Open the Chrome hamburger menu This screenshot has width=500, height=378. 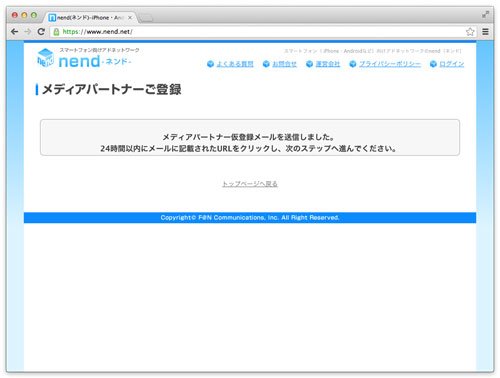coord(485,32)
